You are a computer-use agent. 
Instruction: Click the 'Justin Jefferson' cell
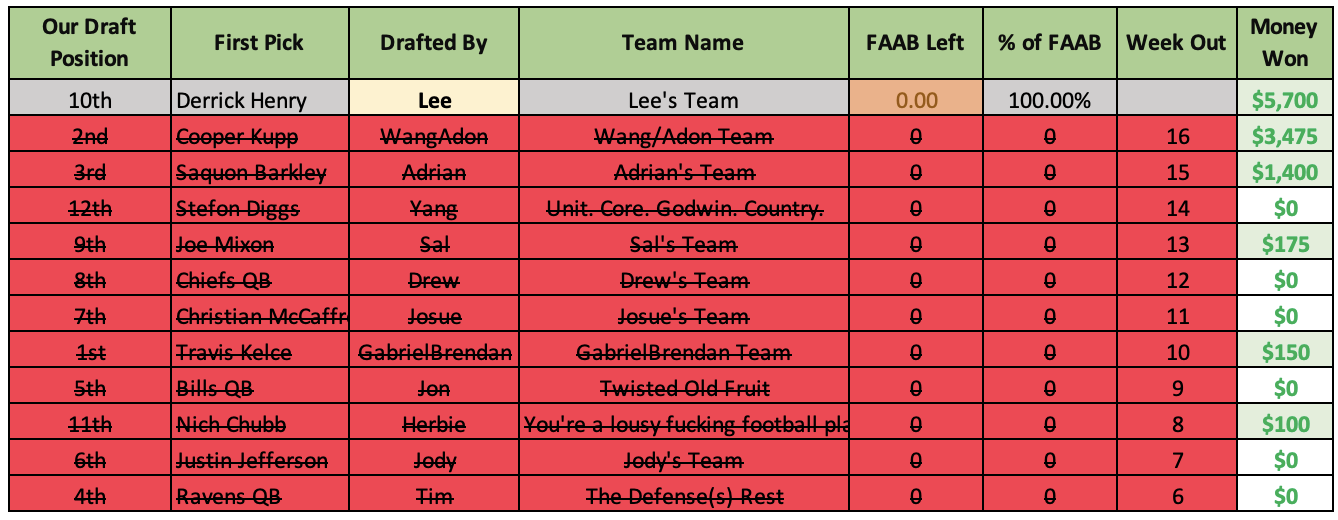pyautogui.click(x=259, y=460)
